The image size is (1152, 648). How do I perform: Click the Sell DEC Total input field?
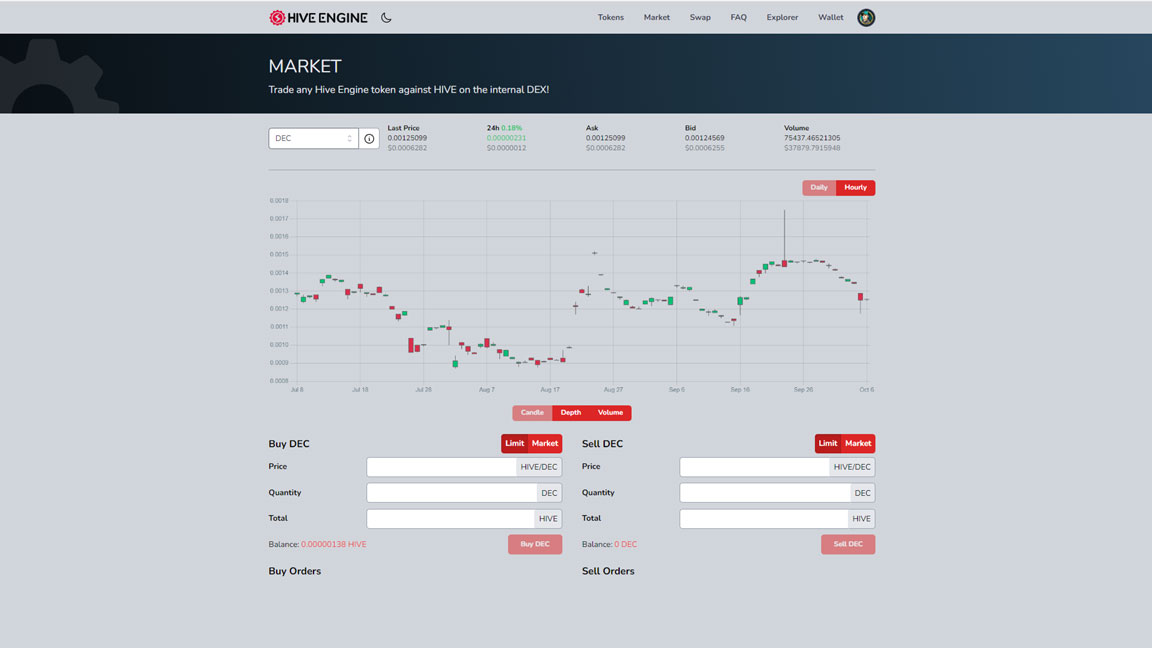pos(763,519)
